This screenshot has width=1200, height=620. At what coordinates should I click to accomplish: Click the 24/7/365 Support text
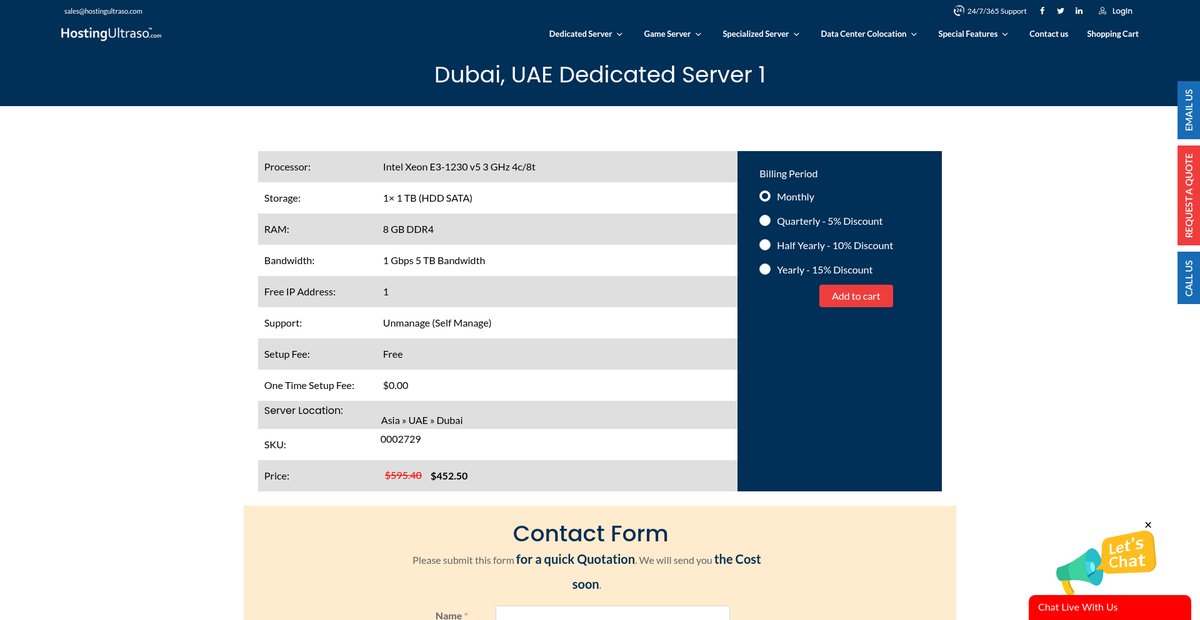pyautogui.click(x=997, y=11)
